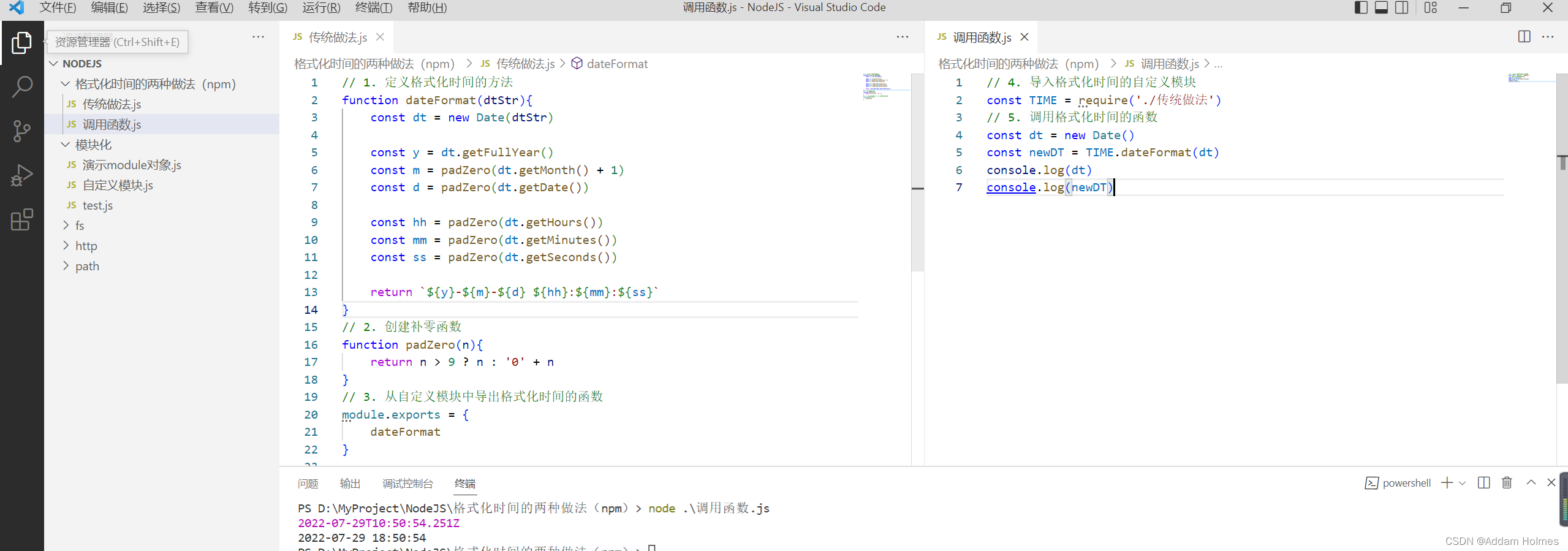Open the 帮助(H) menu
Viewport: 1568px width, 551px height.
tap(427, 7)
